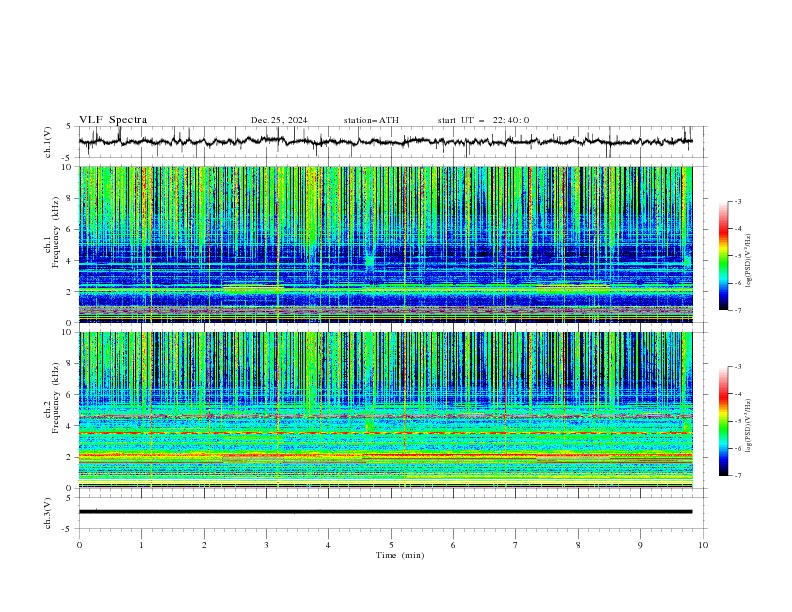Click the ch.1 voltage waveform trace
The height and width of the screenshot is (612, 792).
click(x=385, y=141)
